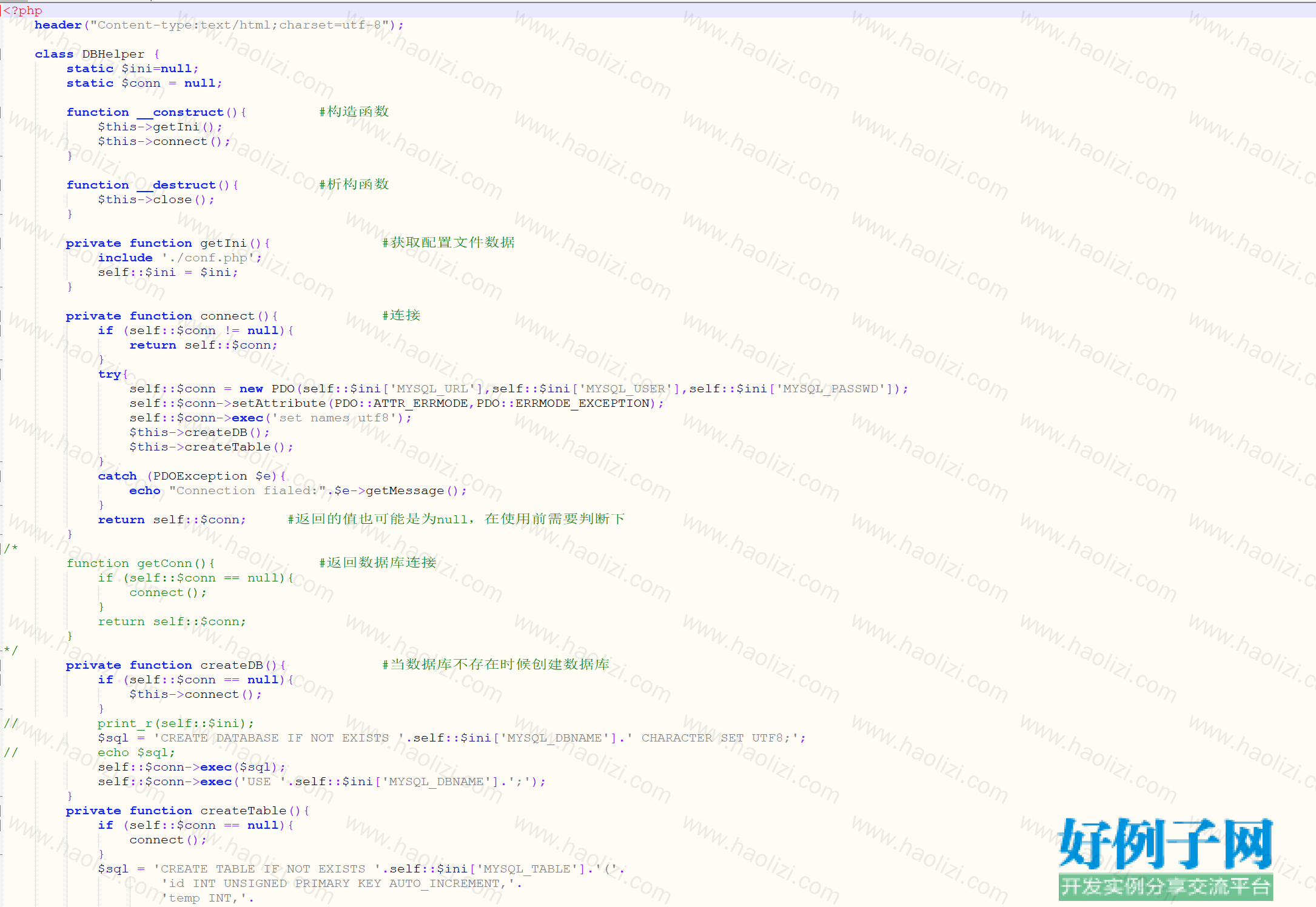Click the "*/" block comment closer
The width and height of the screenshot is (1316, 907).
click(11, 651)
